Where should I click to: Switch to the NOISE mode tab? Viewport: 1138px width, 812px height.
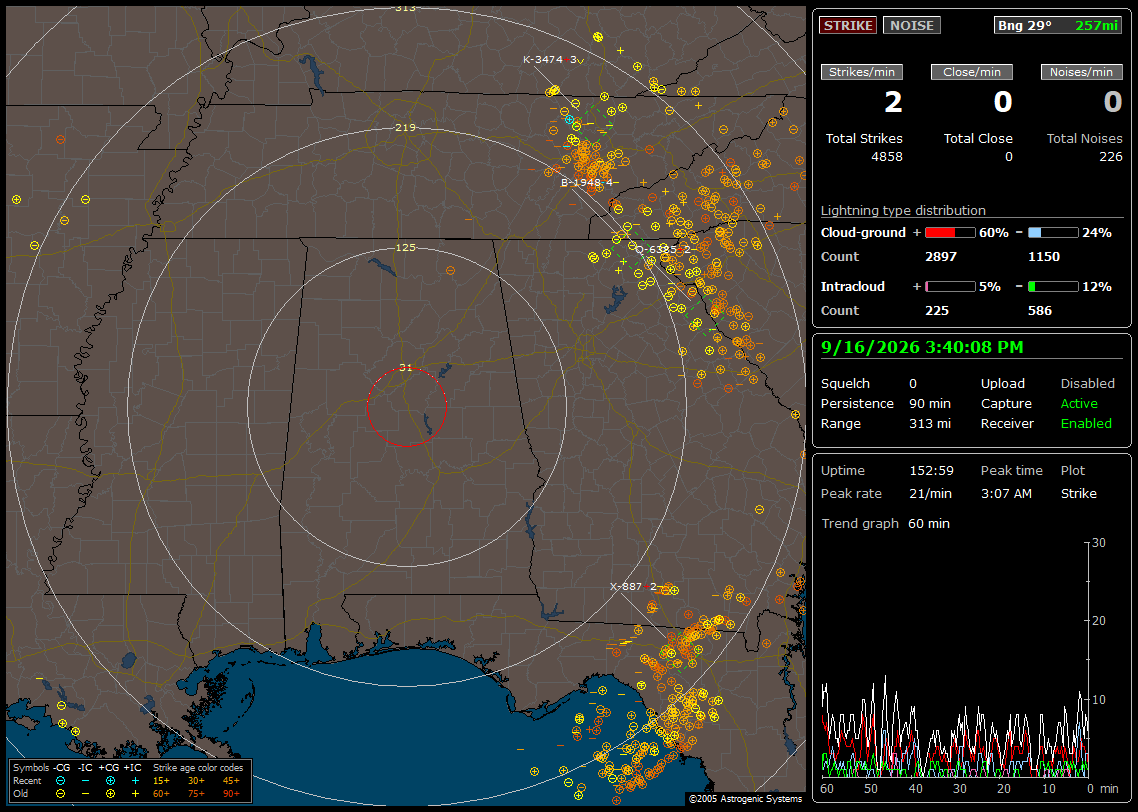point(912,25)
